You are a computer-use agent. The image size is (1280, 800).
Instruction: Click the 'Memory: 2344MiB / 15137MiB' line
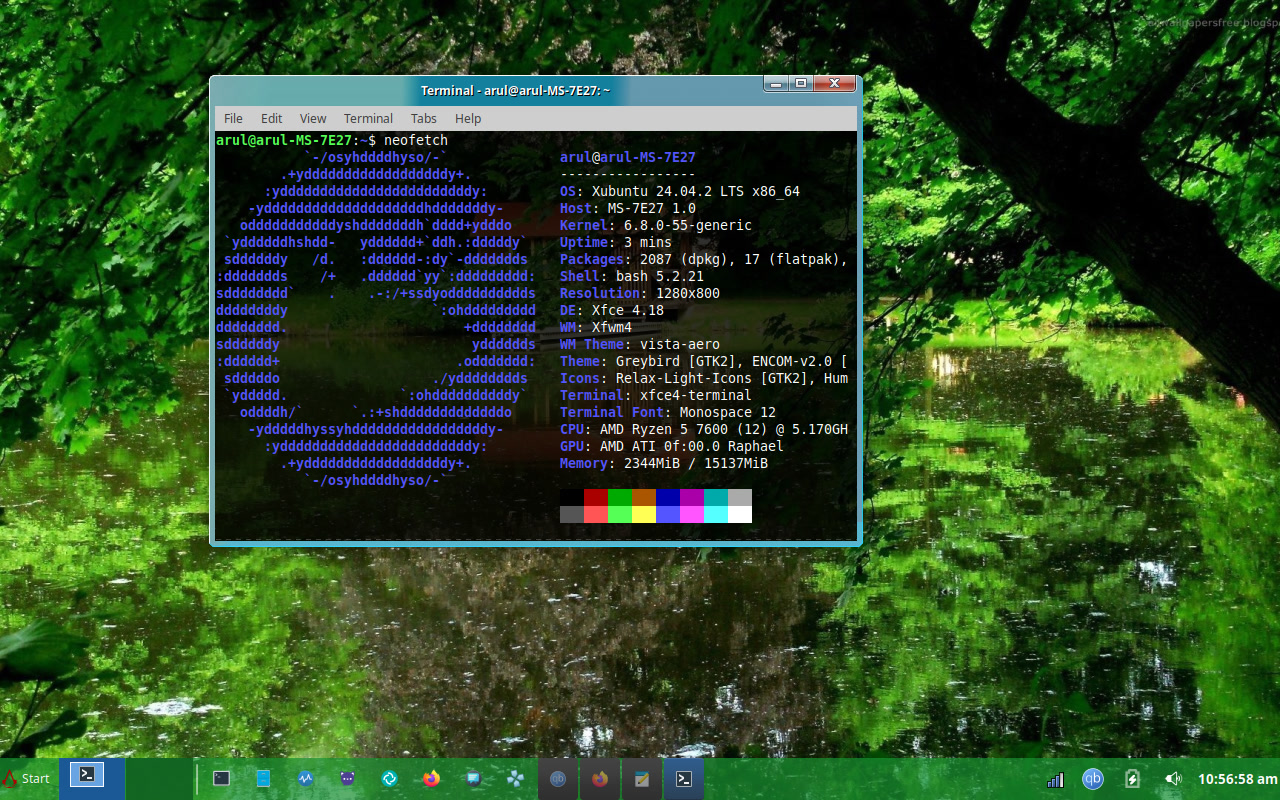click(x=664, y=463)
